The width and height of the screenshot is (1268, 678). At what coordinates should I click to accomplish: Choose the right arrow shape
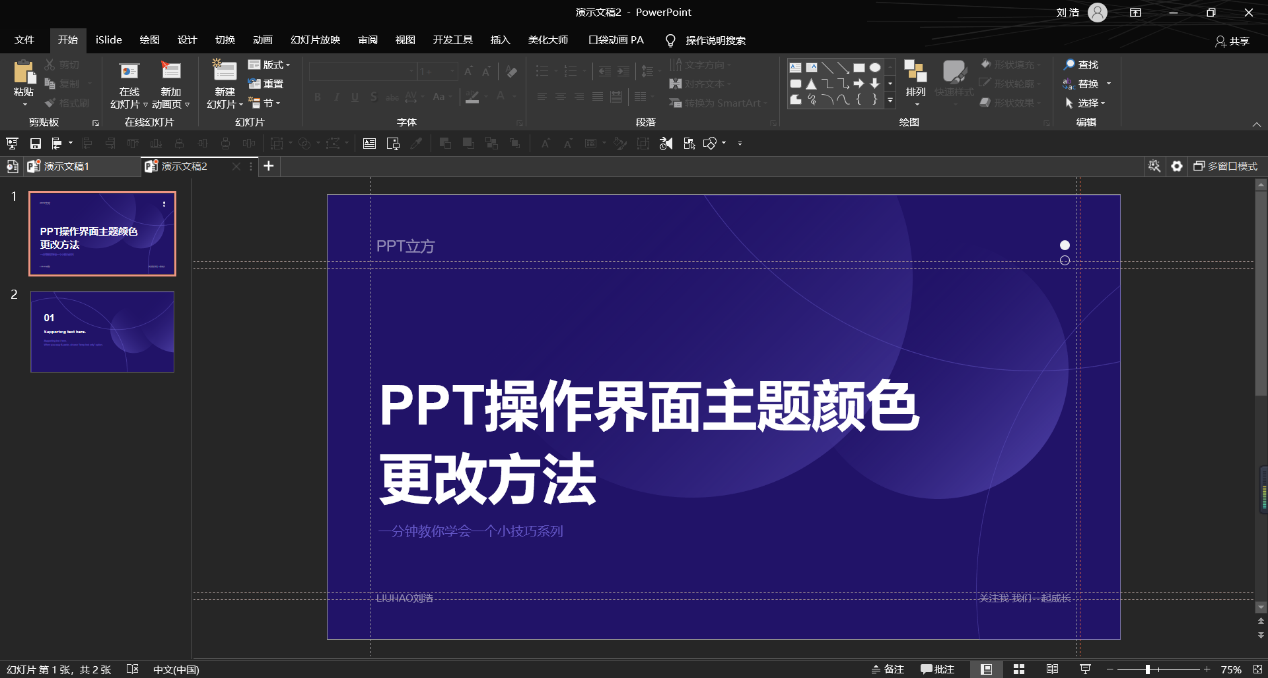[859, 84]
